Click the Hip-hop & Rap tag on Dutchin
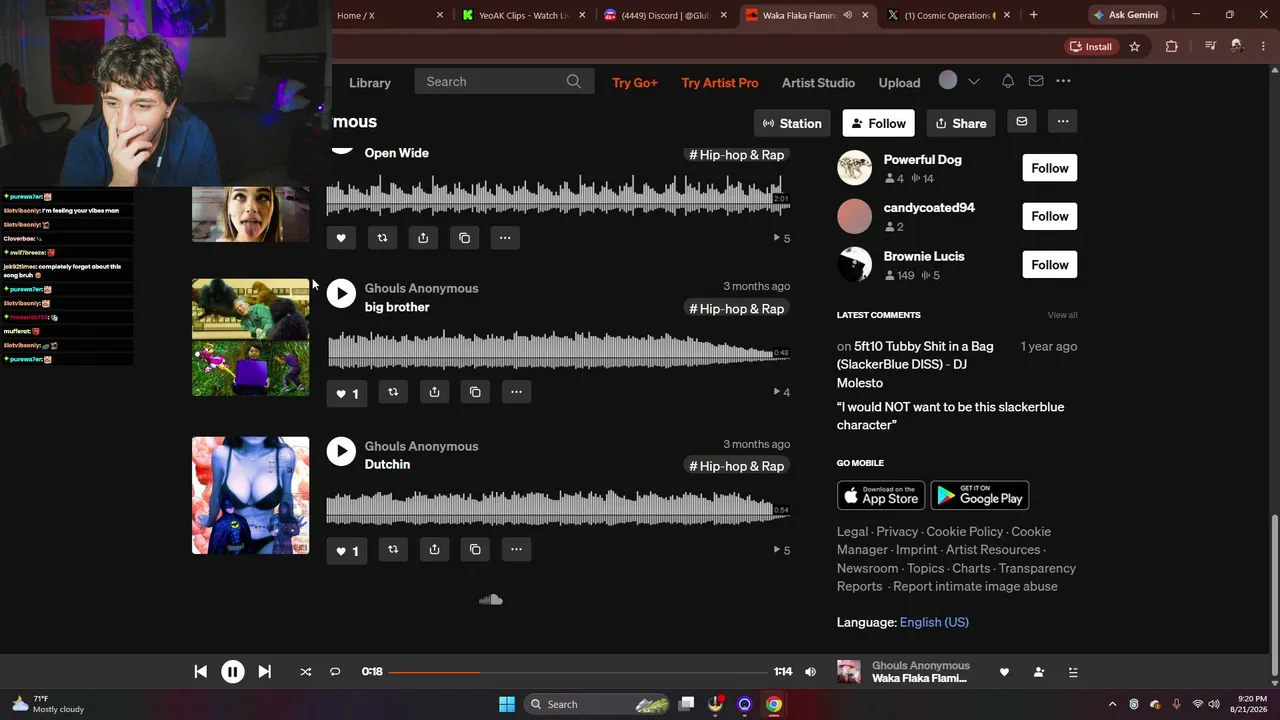1280x720 pixels. pos(737,466)
